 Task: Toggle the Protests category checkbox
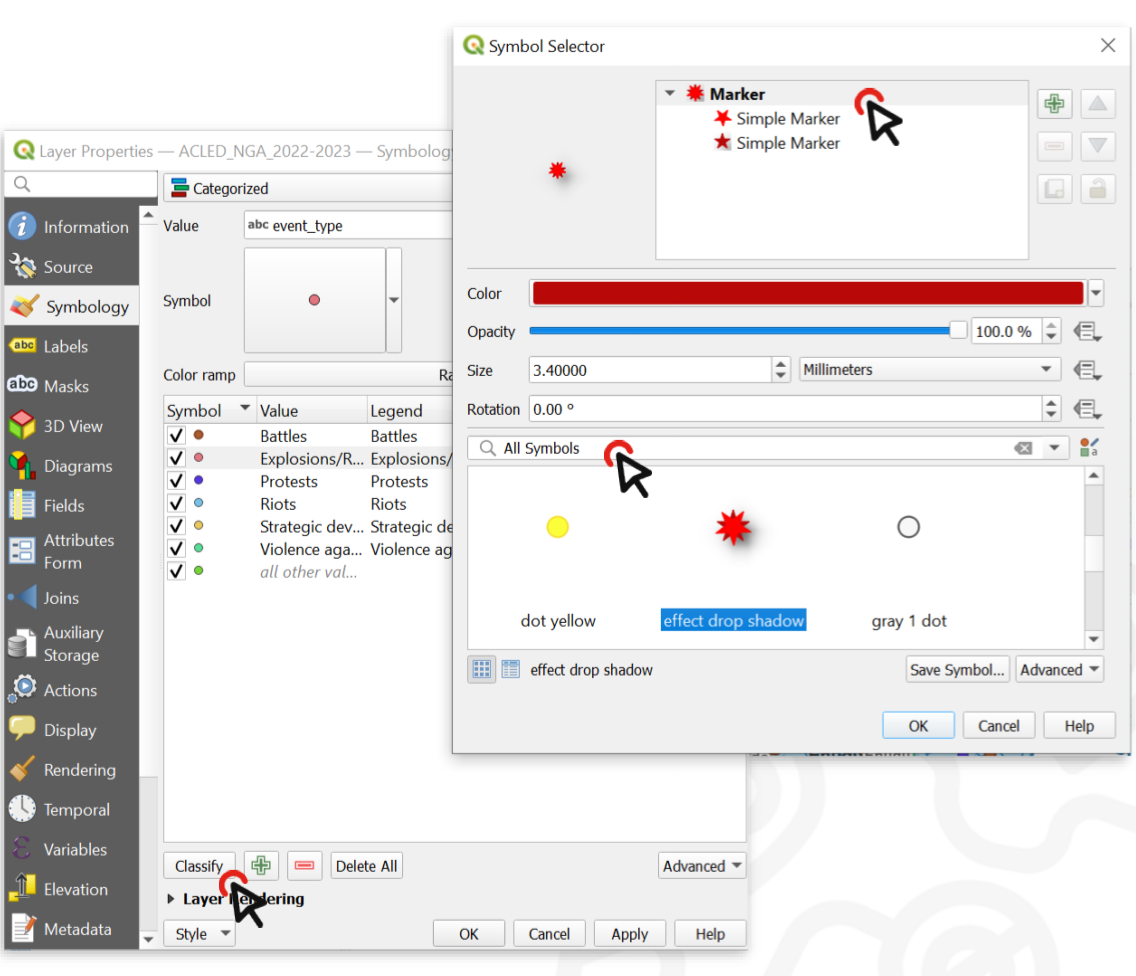coord(177,481)
